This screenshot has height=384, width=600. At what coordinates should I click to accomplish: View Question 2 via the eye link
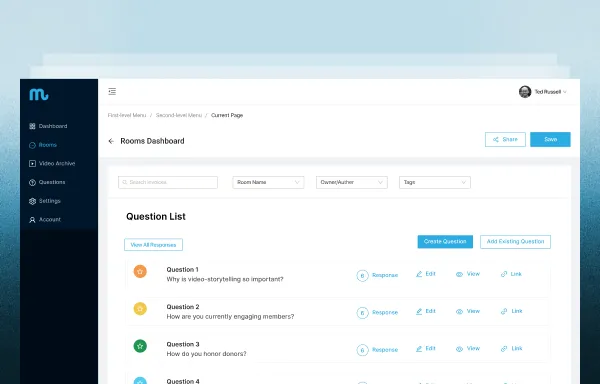pyautogui.click(x=468, y=311)
